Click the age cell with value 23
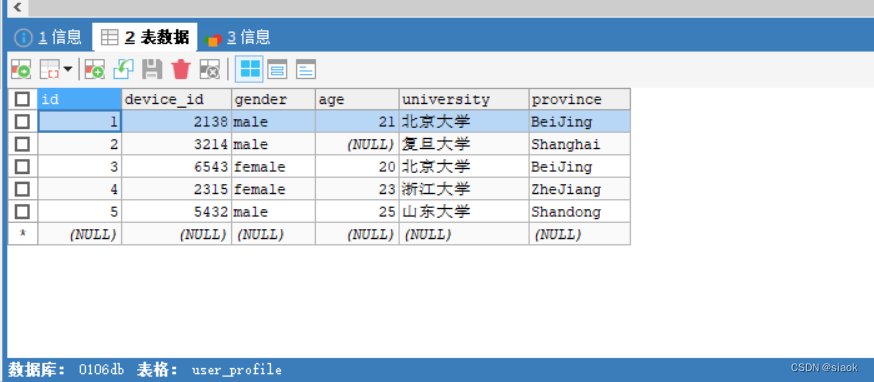Image resolution: width=874 pixels, height=382 pixels. tap(357, 189)
